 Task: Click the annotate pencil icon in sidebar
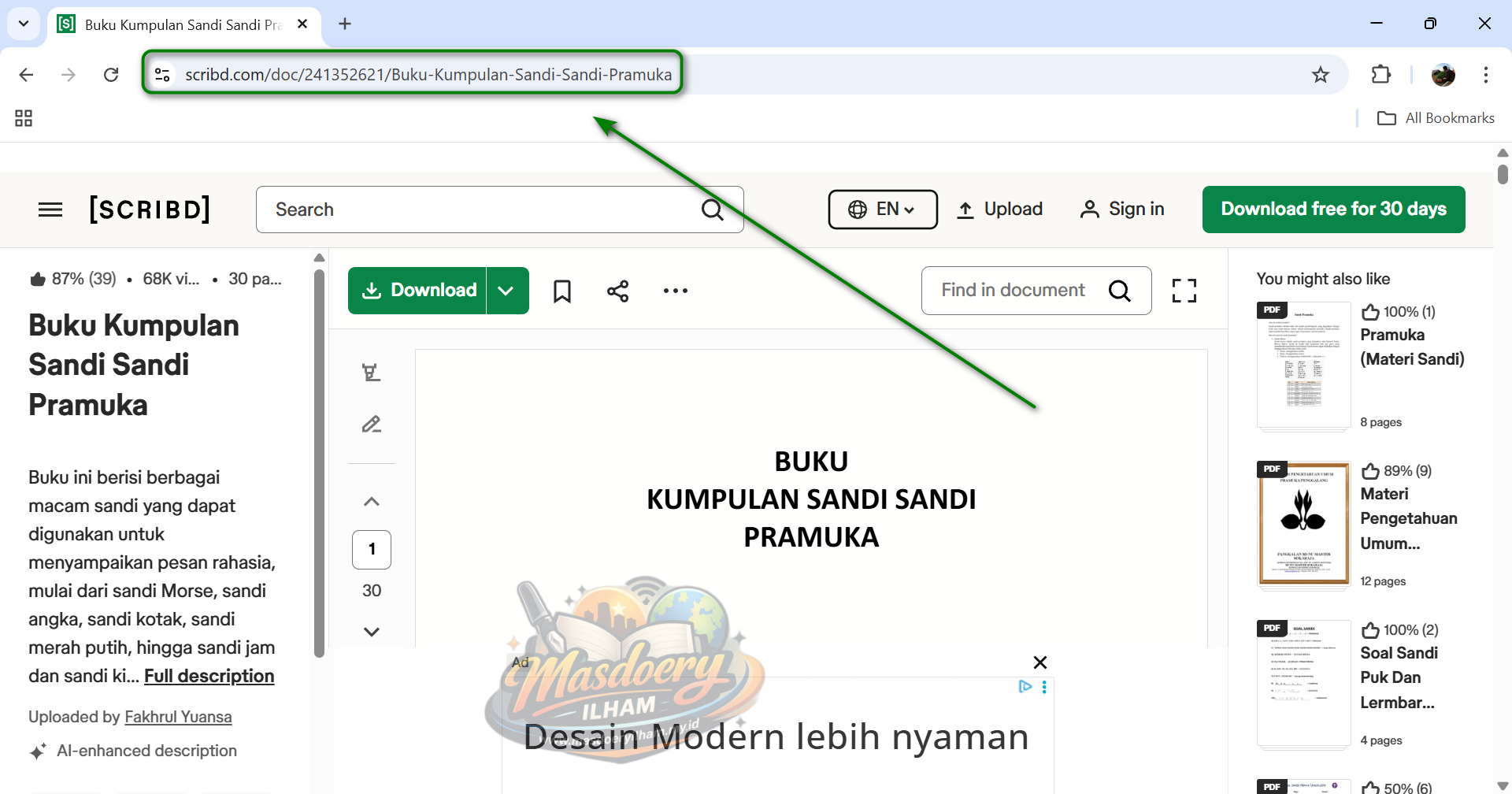(x=371, y=425)
